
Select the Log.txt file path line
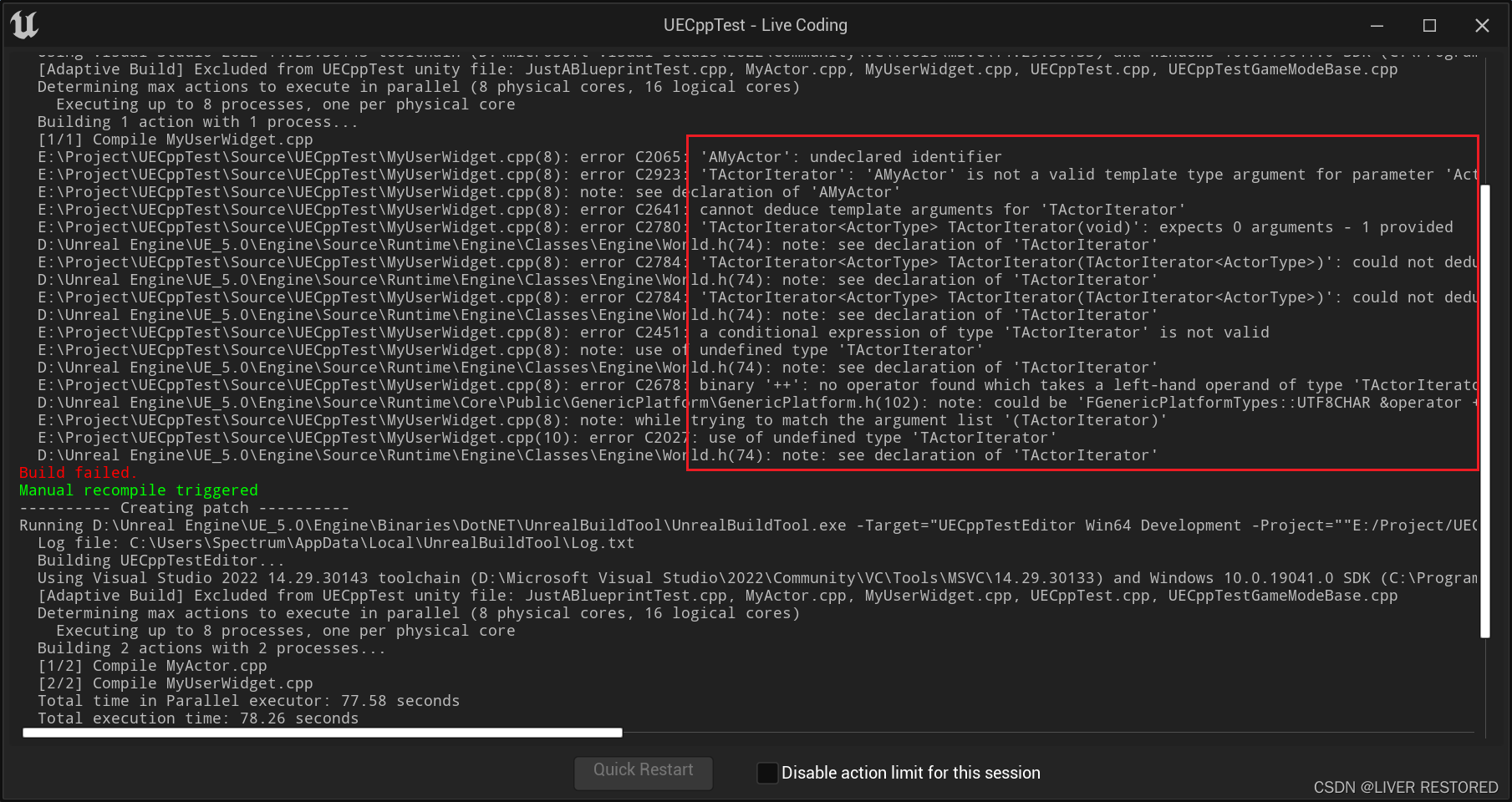[x=334, y=542]
